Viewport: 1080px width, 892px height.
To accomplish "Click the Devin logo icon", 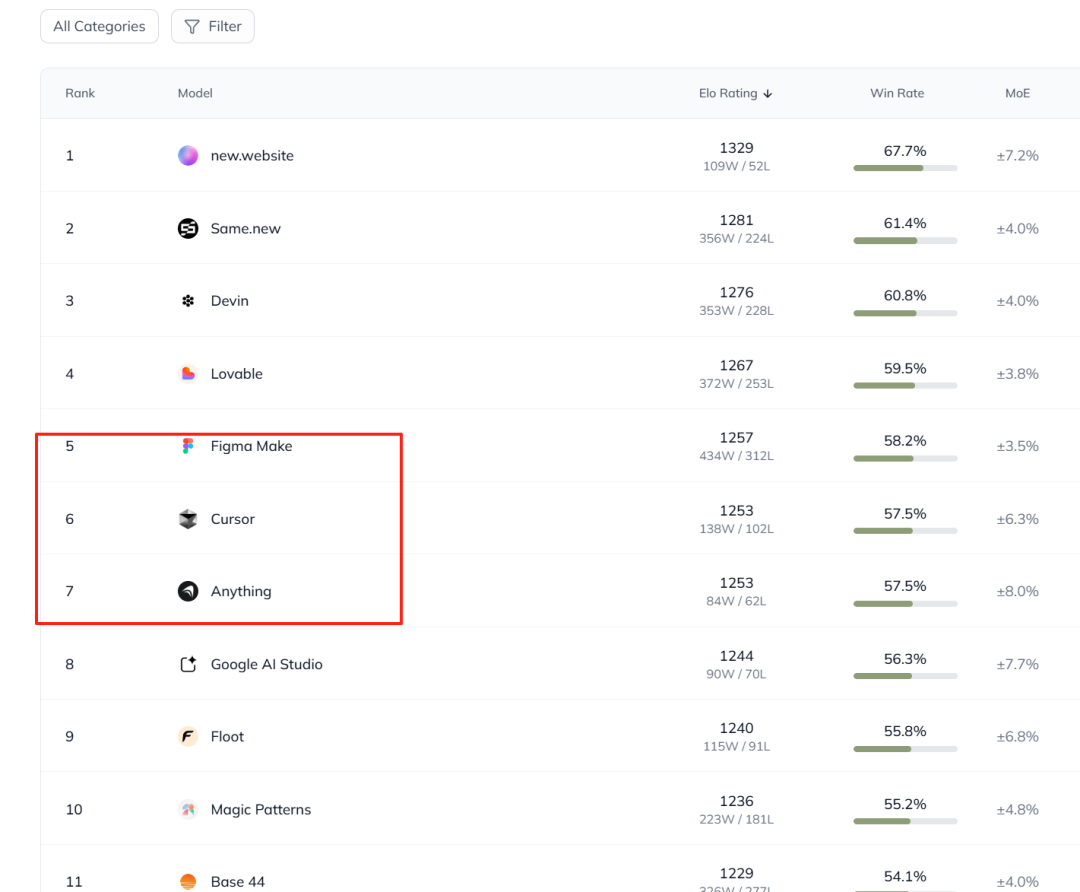I will click(188, 301).
